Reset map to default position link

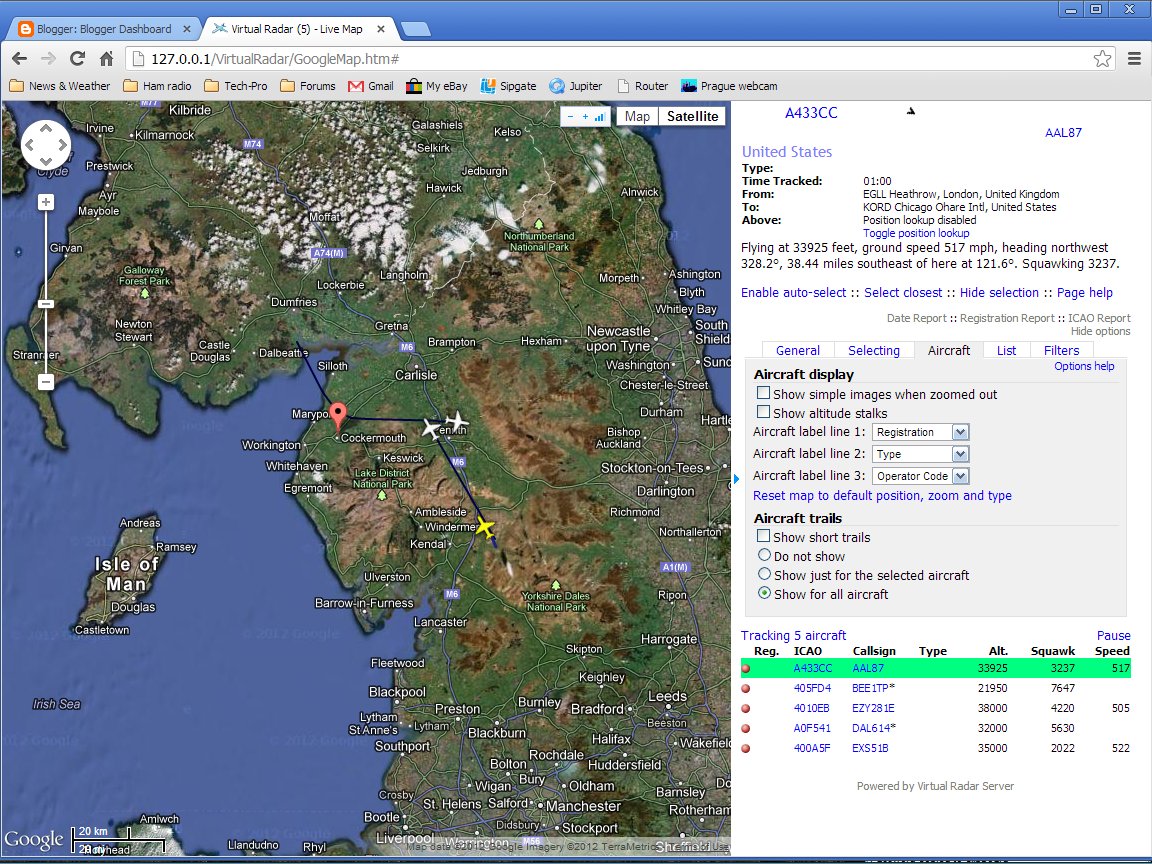(882, 496)
